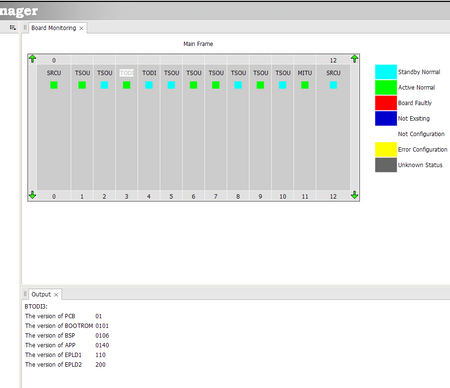Click the Standby Normal cyan legend swatch
Viewport: 450px width, 388px height.
[386, 72]
